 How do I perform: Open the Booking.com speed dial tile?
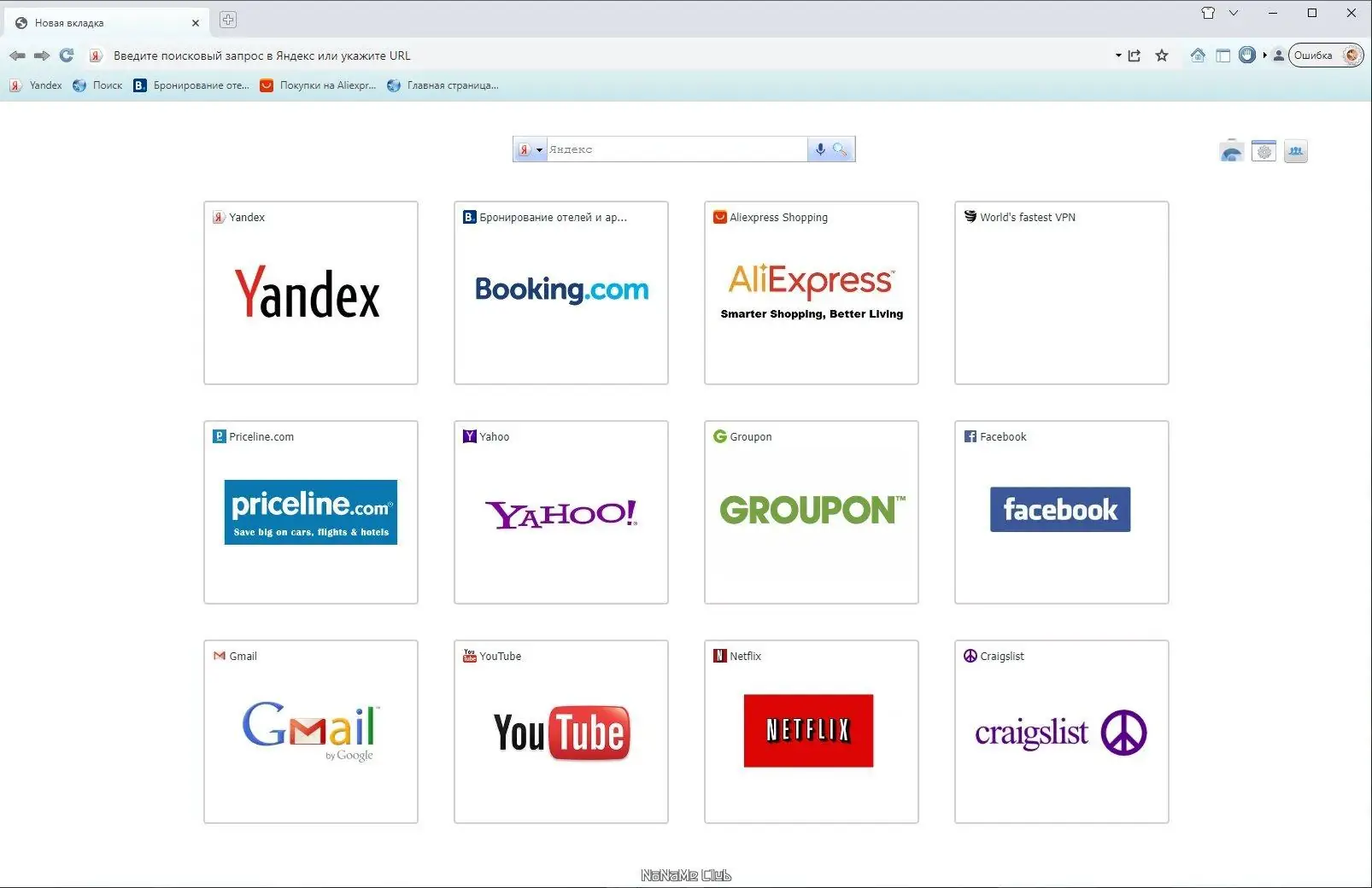(x=561, y=293)
